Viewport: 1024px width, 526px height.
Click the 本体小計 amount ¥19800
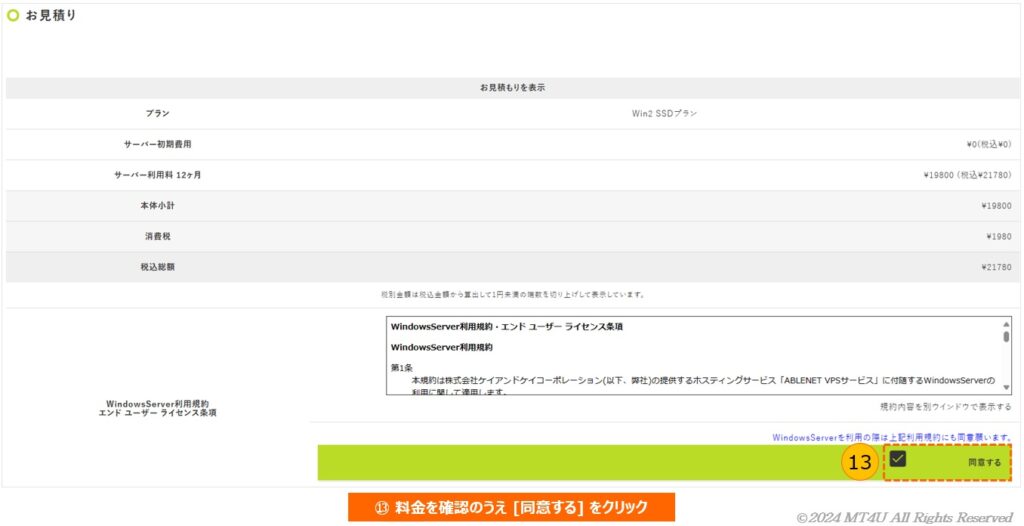[996, 206]
